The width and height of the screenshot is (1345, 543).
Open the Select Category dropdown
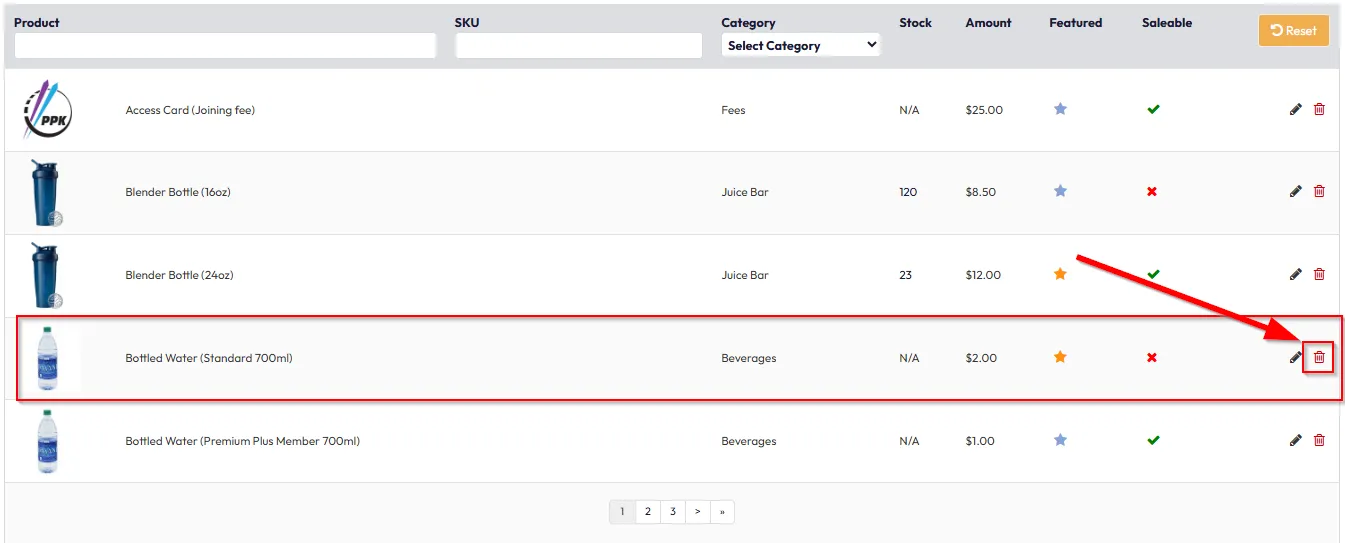pos(800,45)
